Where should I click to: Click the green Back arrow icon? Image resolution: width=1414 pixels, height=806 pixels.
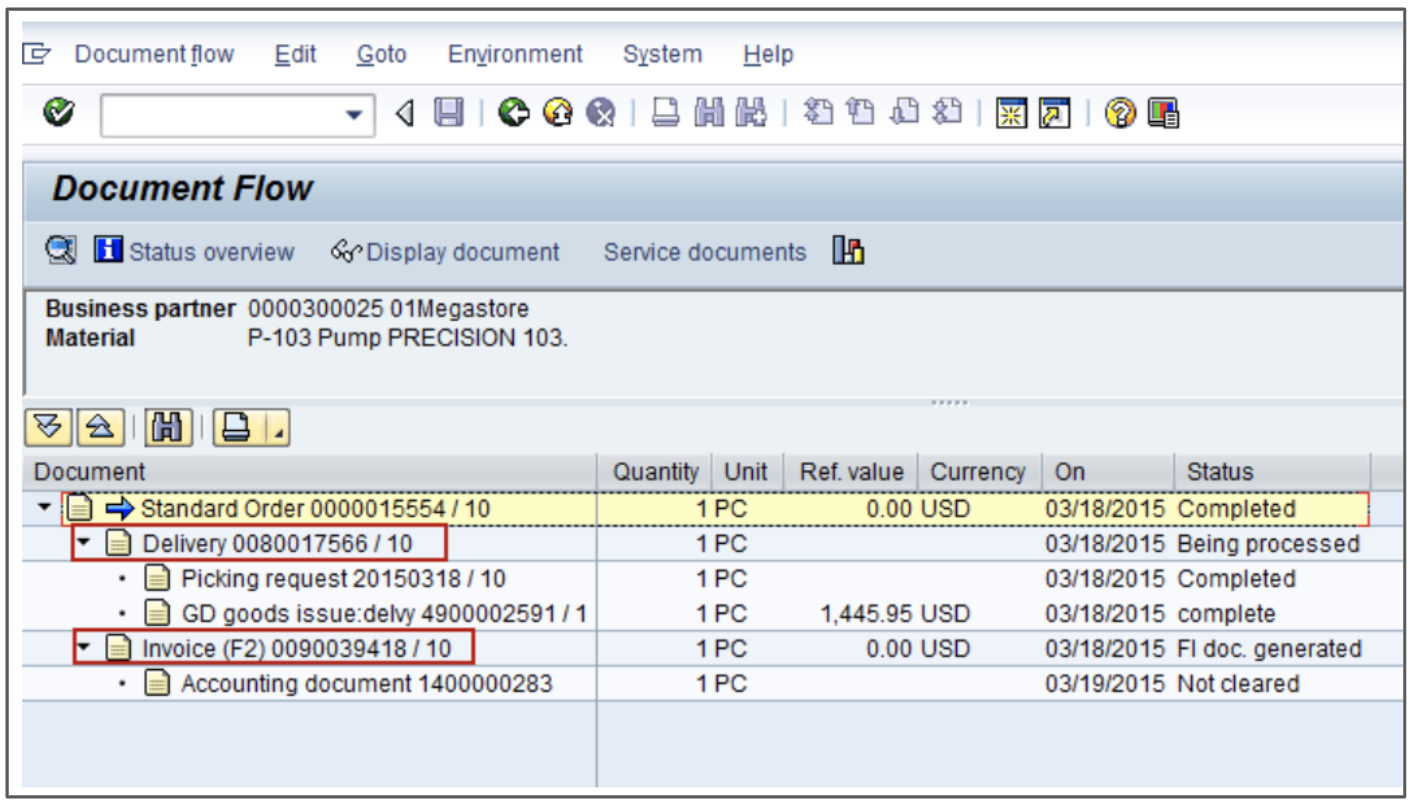[x=513, y=114]
